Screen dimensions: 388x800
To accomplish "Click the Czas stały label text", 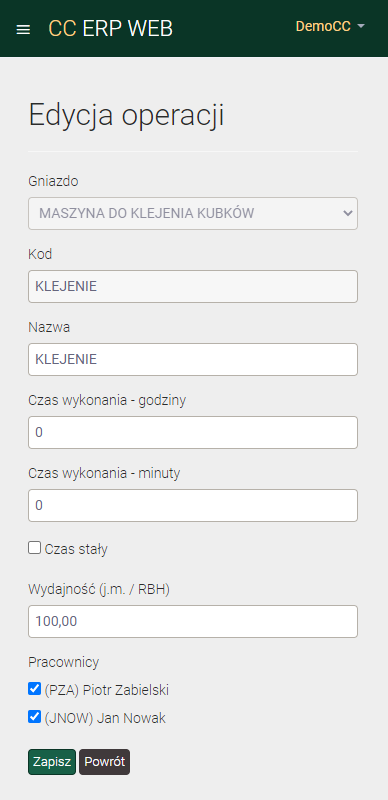I will 76,549.
